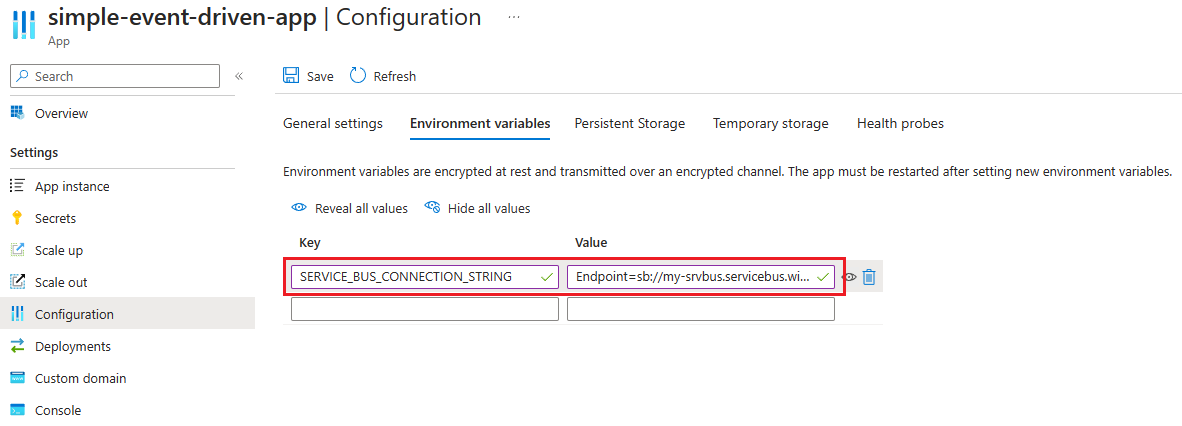Reveal all values
The width and height of the screenshot is (1182, 426).
[350, 208]
